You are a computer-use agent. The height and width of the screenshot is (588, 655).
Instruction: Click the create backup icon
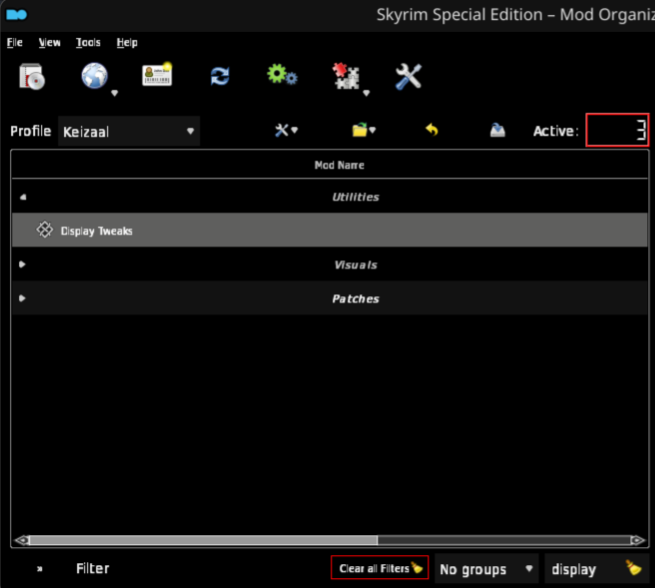pos(497,130)
